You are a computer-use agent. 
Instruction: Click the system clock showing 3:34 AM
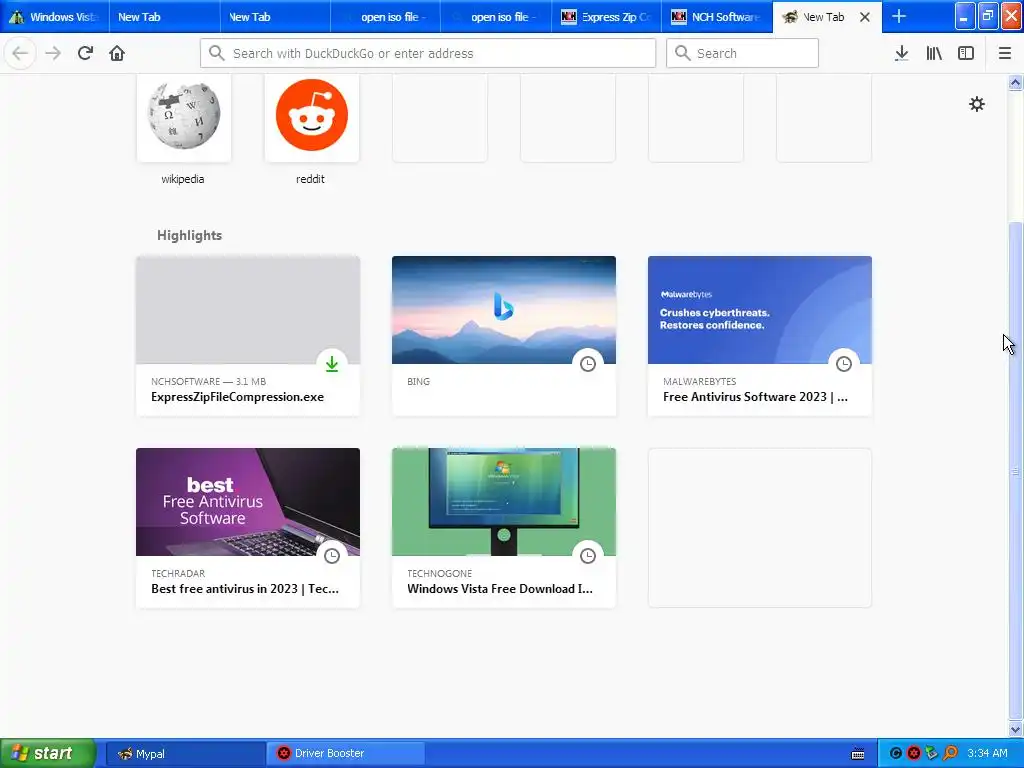point(987,754)
